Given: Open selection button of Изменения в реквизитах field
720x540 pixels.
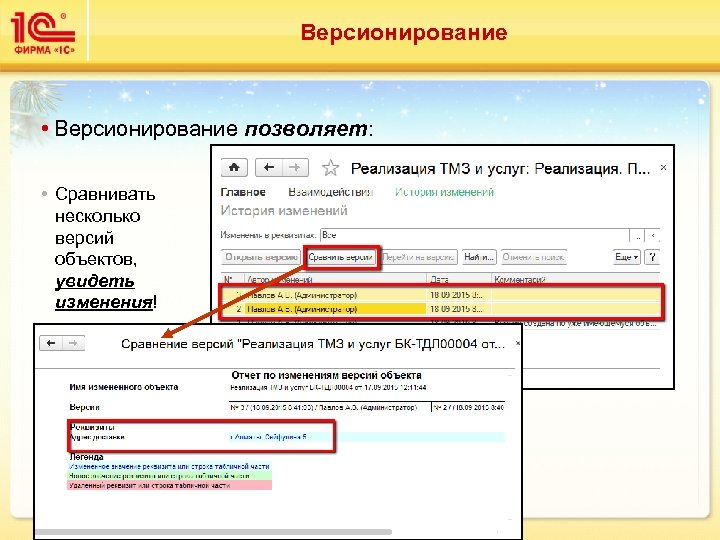Looking at the screenshot, I should 637,236.
